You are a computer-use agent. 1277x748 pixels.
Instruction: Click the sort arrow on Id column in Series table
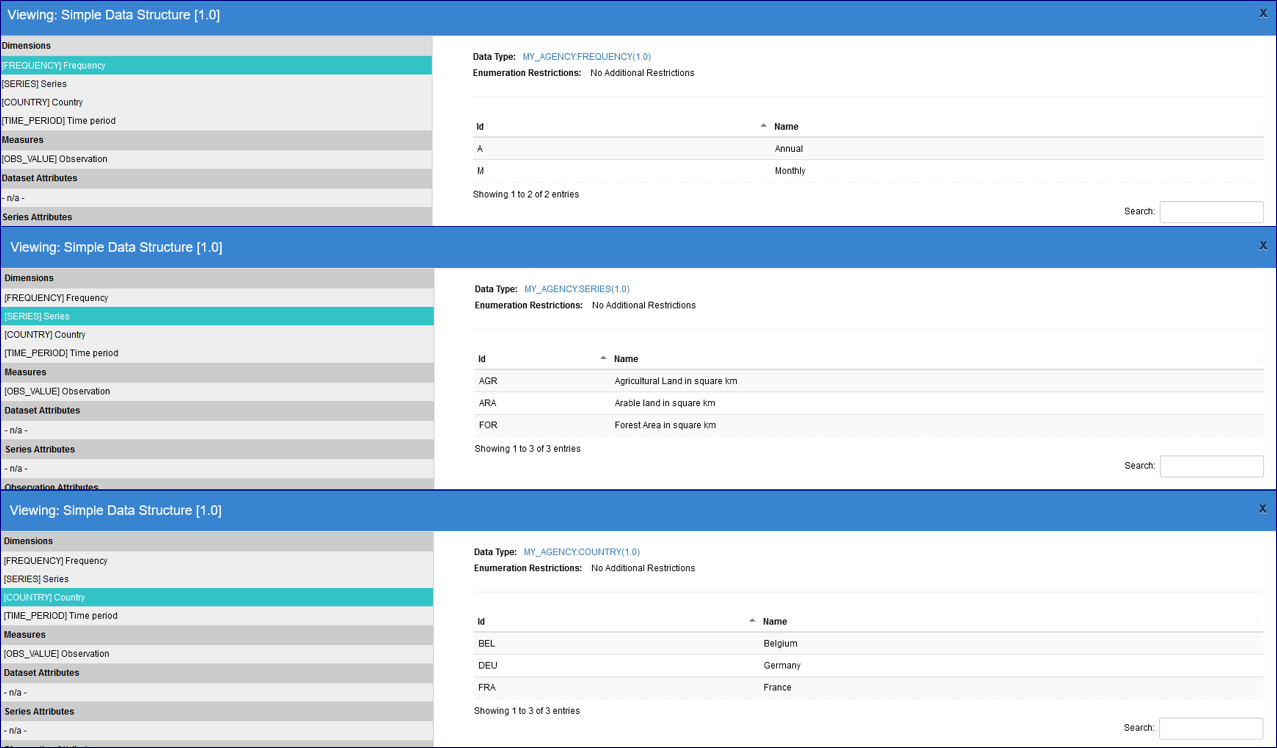coord(602,356)
